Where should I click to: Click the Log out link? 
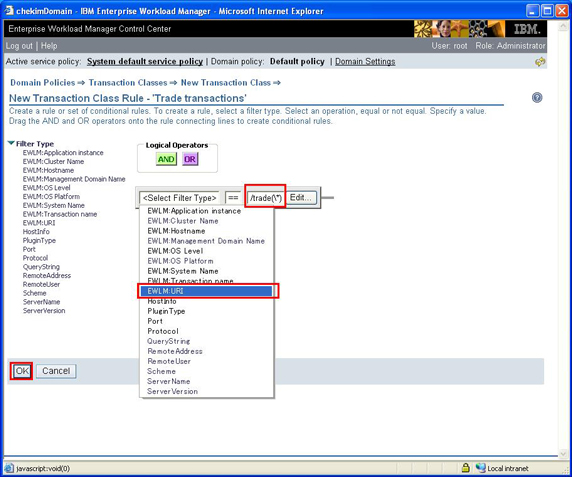pyautogui.click(x=19, y=46)
